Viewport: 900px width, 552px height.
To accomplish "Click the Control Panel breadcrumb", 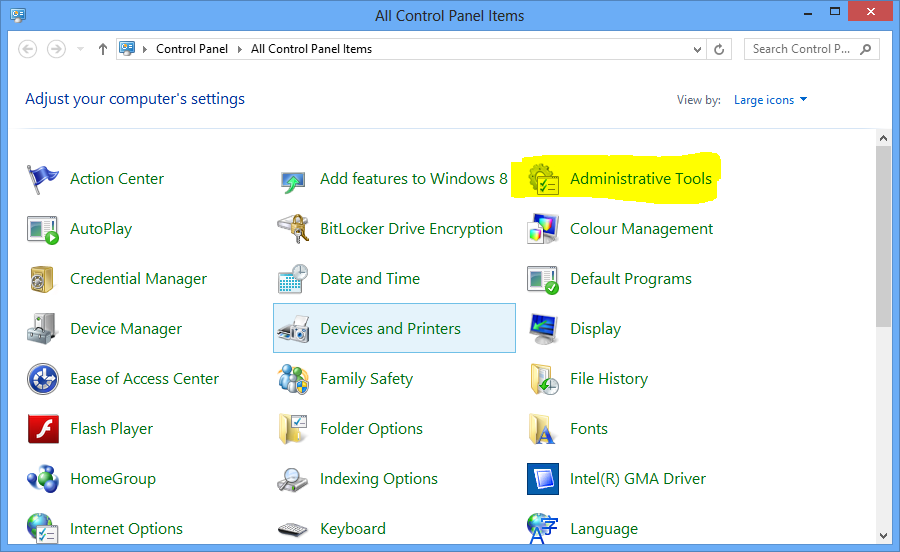I will pos(192,49).
